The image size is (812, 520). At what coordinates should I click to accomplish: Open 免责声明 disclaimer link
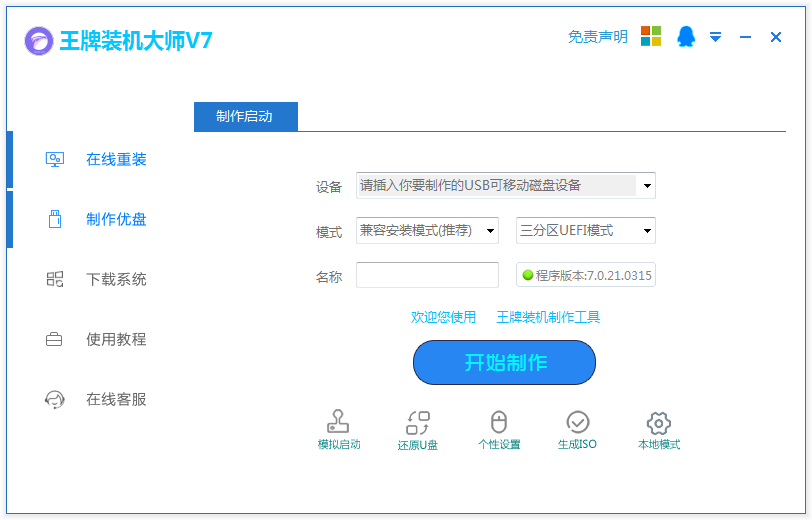[598, 37]
